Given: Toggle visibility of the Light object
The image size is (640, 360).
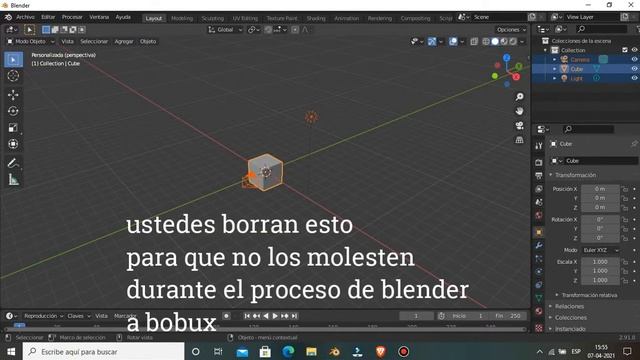Looking at the screenshot, I should tap(634, 78).
